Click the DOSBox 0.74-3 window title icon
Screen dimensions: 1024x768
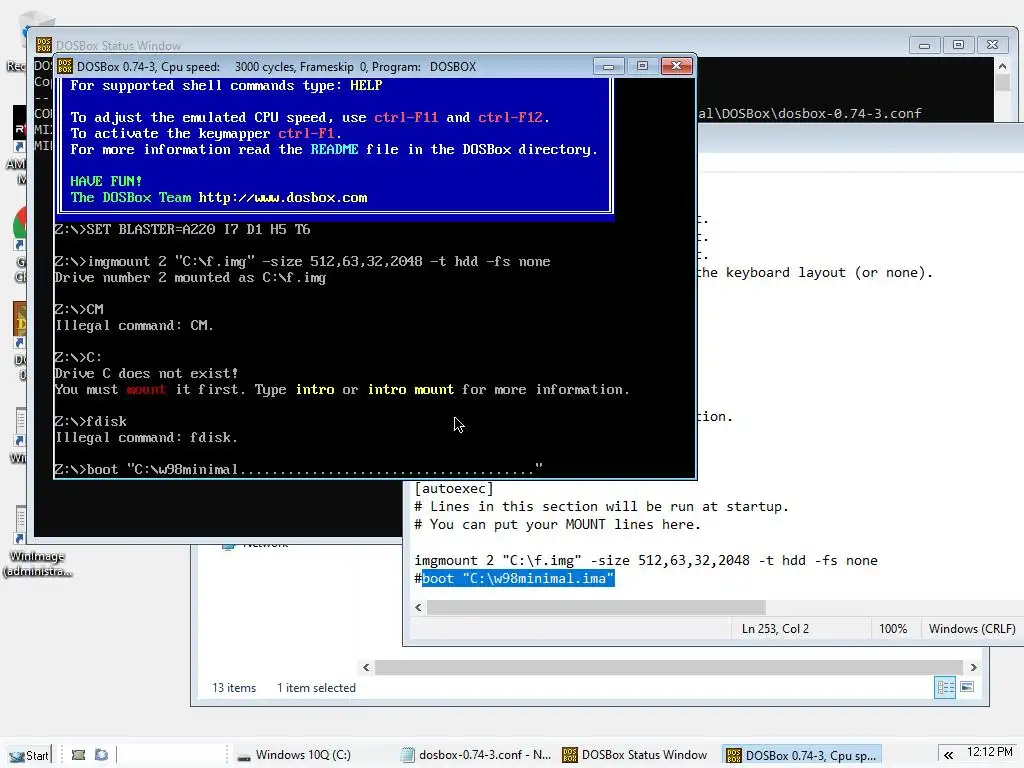[65, 66]
